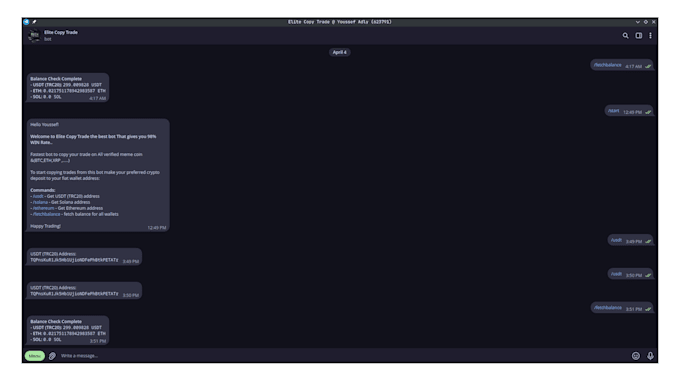Click the /solana command link

click(40, 202)
